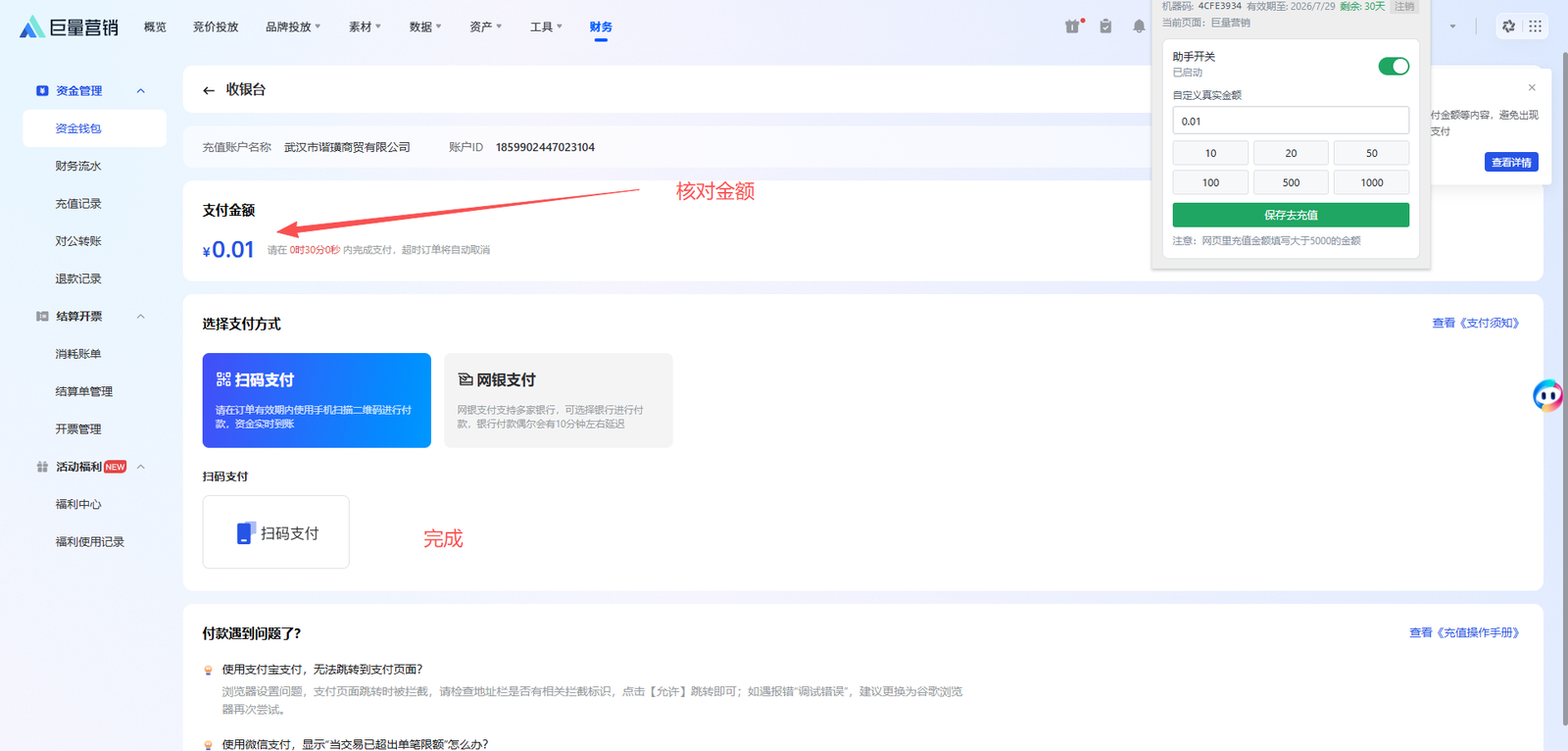This screenshot has width=1568, height=751.
Task: Open the 素材 dropdown menu
Action: (365, 26)
